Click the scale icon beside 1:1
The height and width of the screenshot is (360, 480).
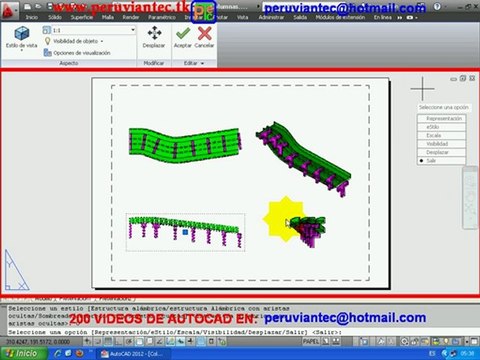tap(47, 30)
